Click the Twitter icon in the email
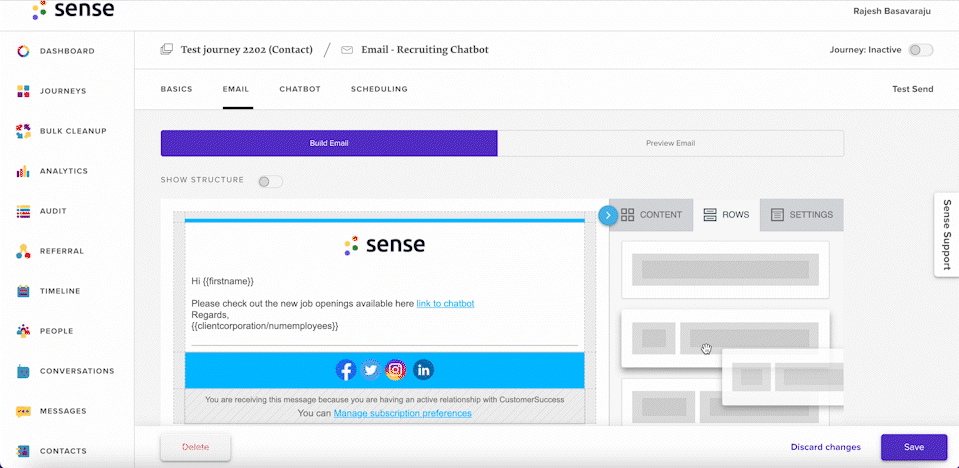Screen dimensions: 959x468 click(371, 370)
